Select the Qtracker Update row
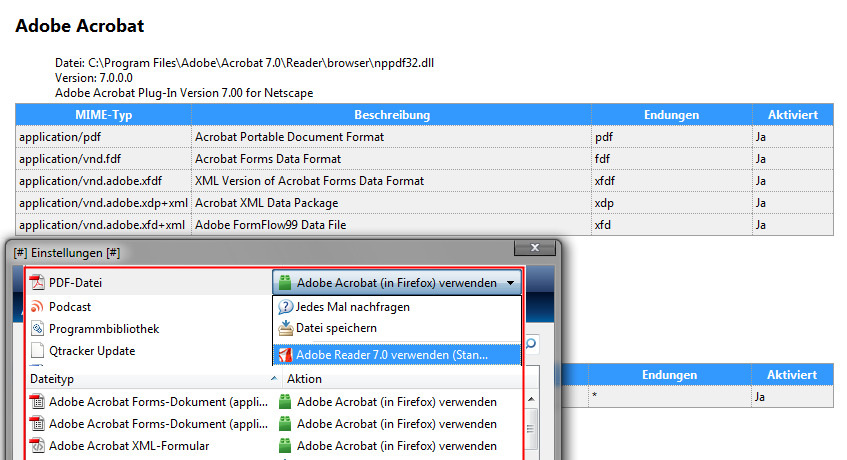This screenshot has height=460, width=847. tap(149, 351)
